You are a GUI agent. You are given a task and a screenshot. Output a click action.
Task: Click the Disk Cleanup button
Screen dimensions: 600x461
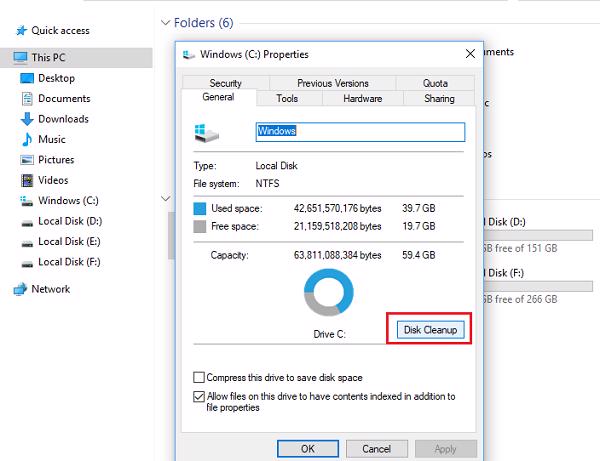[430, 329]
